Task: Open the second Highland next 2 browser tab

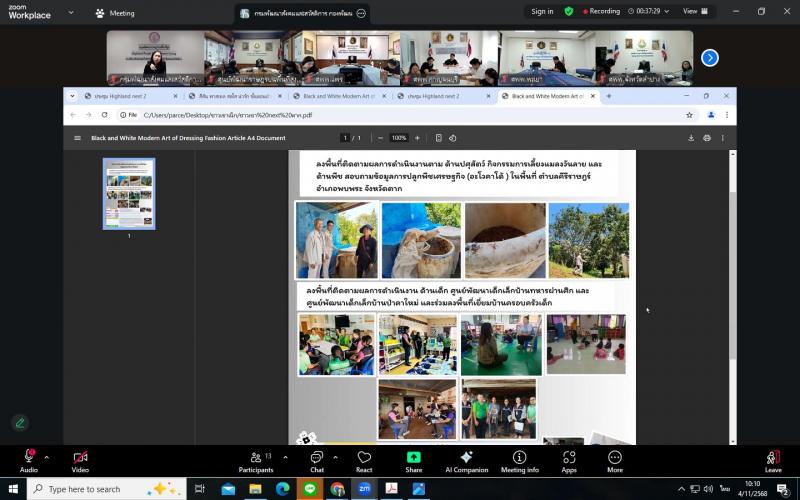Action: tap(442, 96)
